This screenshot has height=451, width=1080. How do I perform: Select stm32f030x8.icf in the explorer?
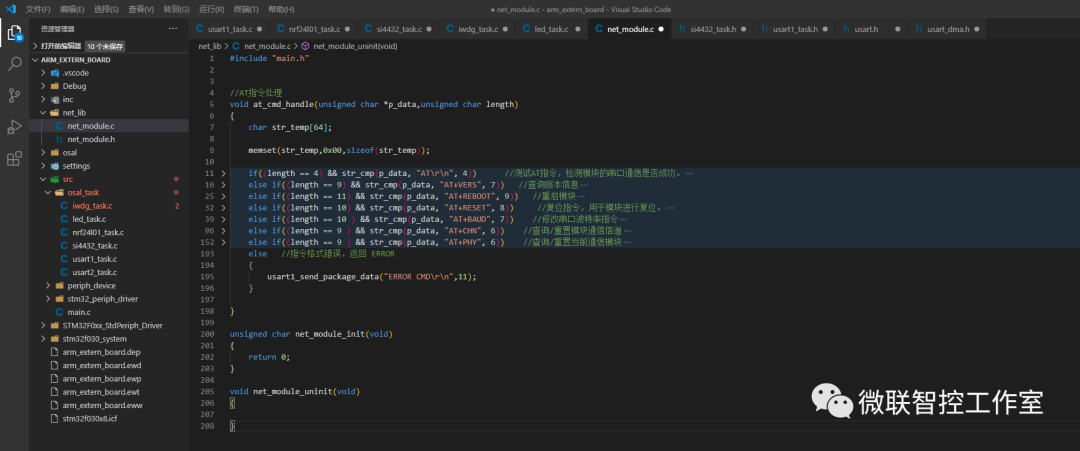90,418
